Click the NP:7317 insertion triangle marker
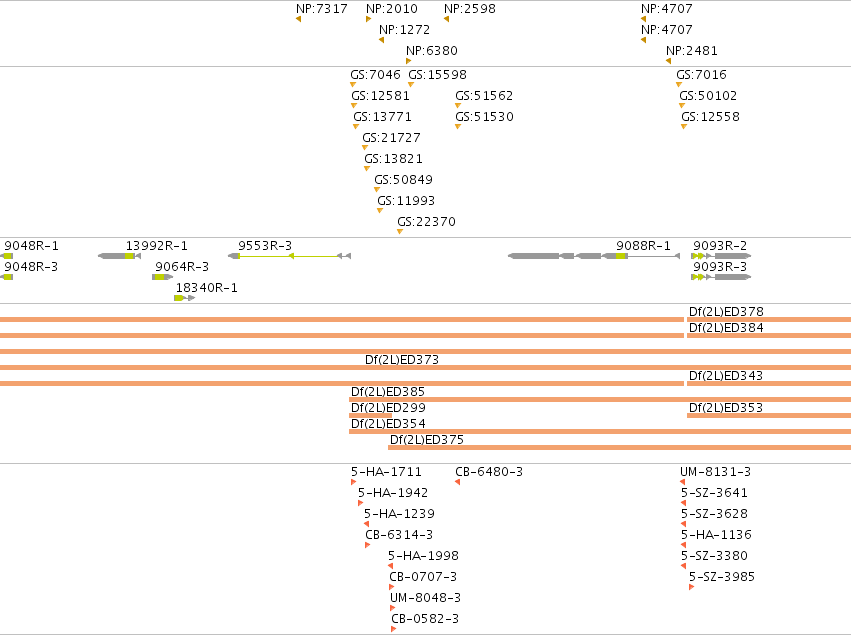Viewport: 851px width, 635px height. tap(299, 19)
